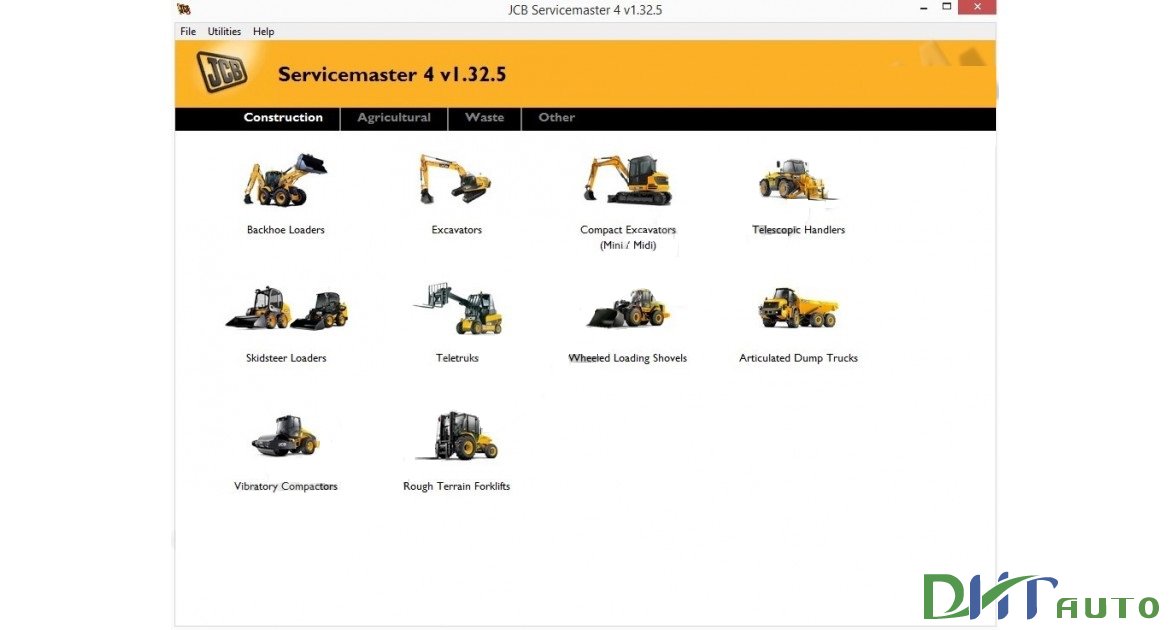Click the Articulated Dump Trucks label

coord(798,358)
